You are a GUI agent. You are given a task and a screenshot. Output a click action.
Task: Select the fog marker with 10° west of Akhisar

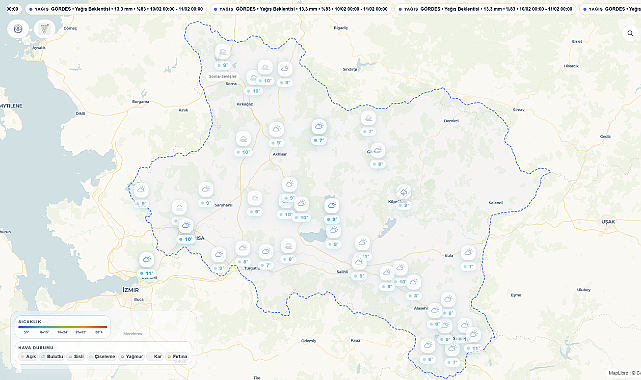point(244,139)
